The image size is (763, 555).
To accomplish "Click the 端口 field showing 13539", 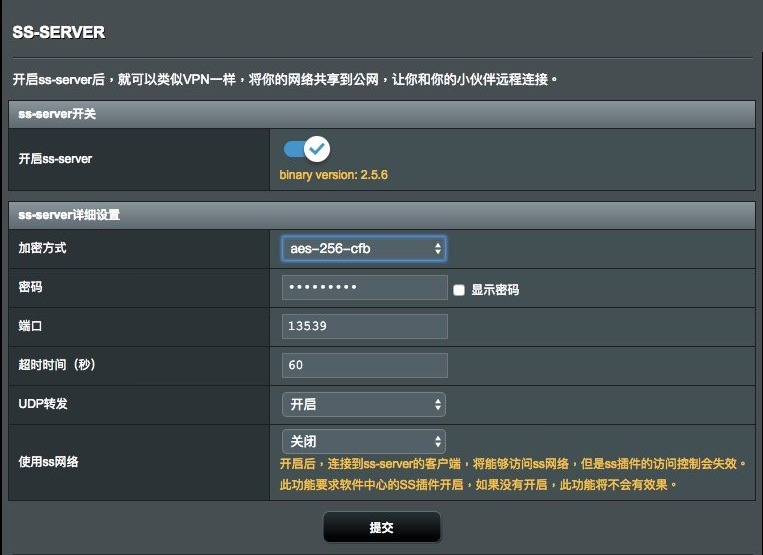I will coord(364,326).
